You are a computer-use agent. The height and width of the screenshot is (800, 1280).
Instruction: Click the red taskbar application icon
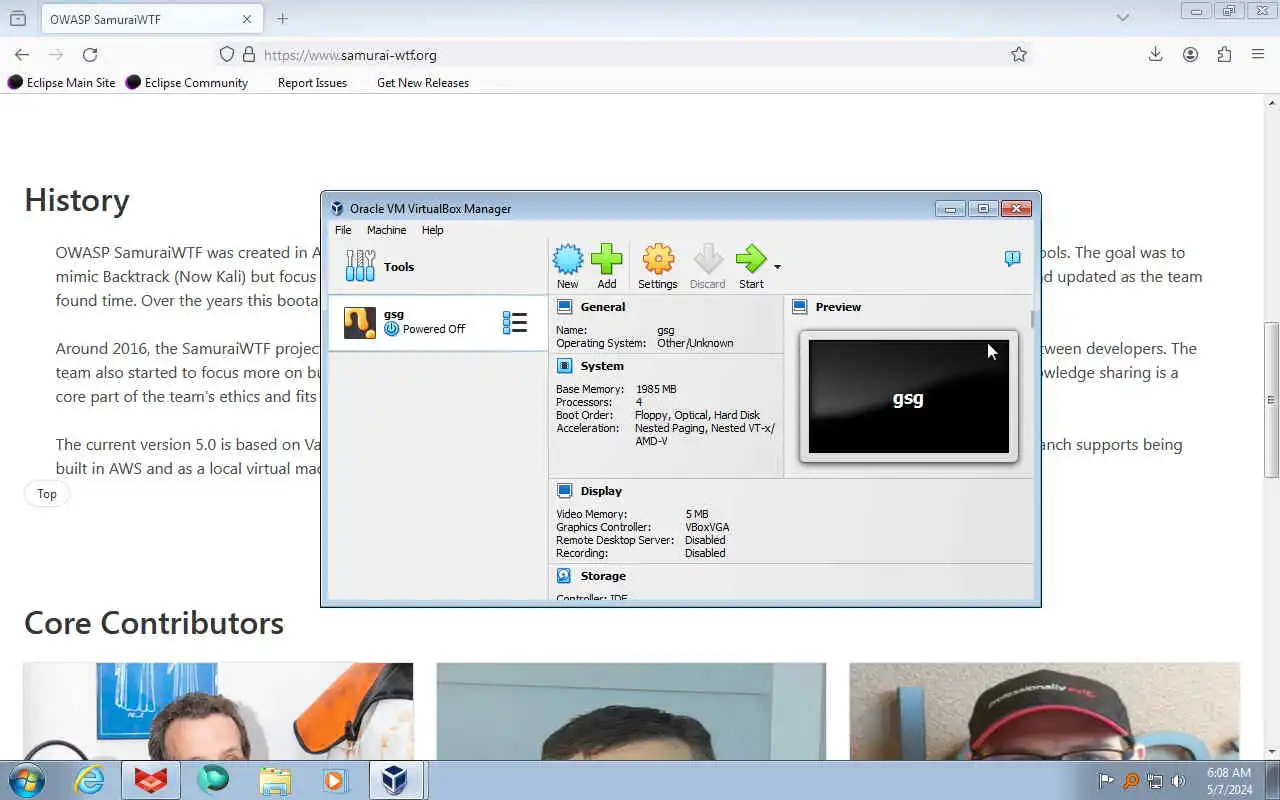[x=151, y=780]
